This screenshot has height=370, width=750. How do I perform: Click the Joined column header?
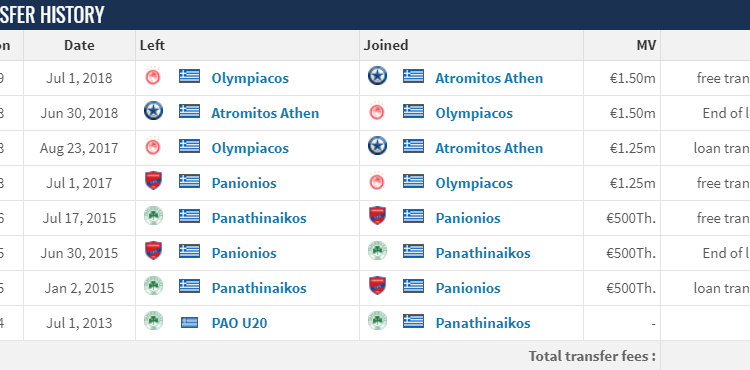[x=386, y=45]
